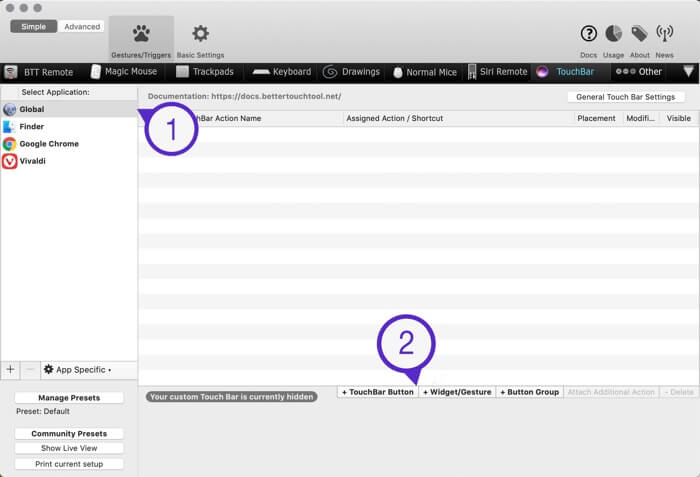The height and width of the screenshot is (477, 700).
Task: Click the Global globe icon
Action: 9,109
